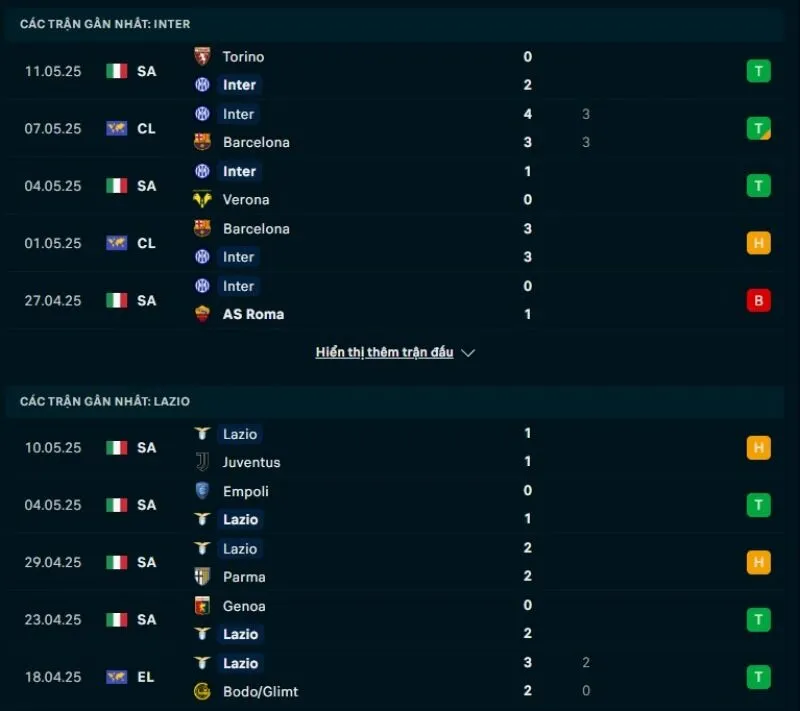The image size is (800, 711).
Task: Click the Verona club badge
Action: 202,199
